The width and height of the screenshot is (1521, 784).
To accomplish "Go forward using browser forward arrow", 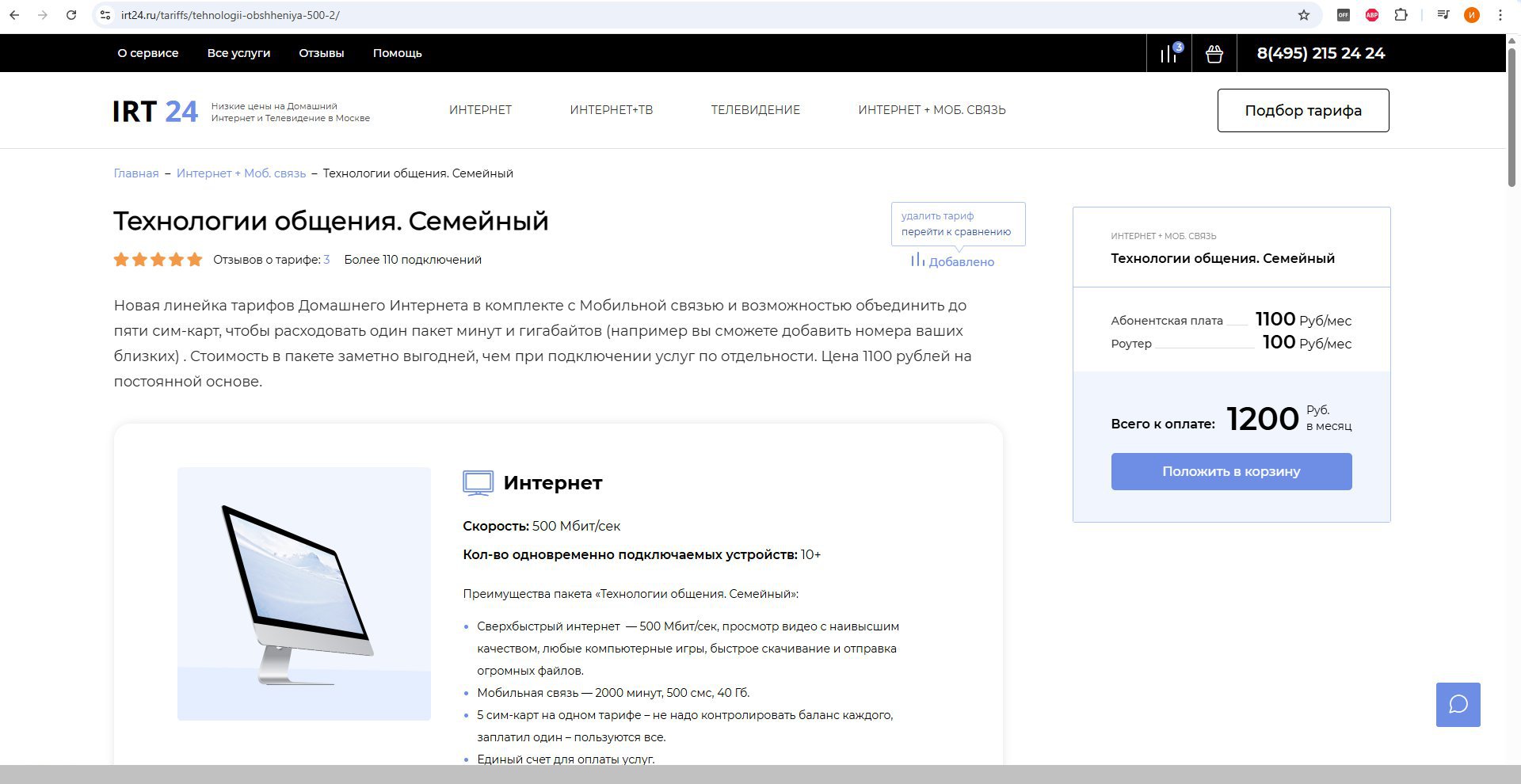I will tap(43, 15).
